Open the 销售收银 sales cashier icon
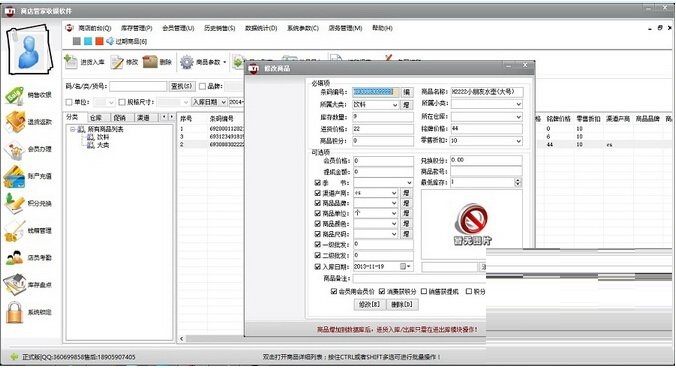 pyautogui.click(x=14, y=95)
